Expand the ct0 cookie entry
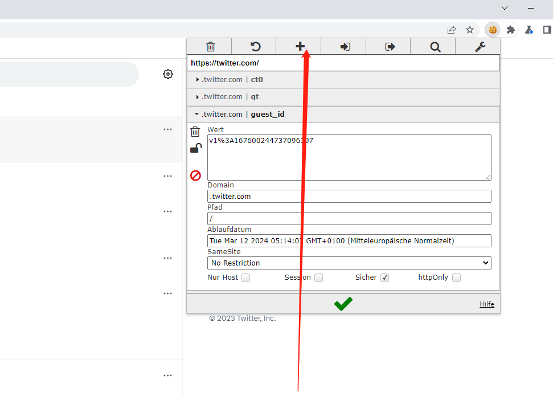The height and width of the screenshot is (396, 554). [343, 79]
